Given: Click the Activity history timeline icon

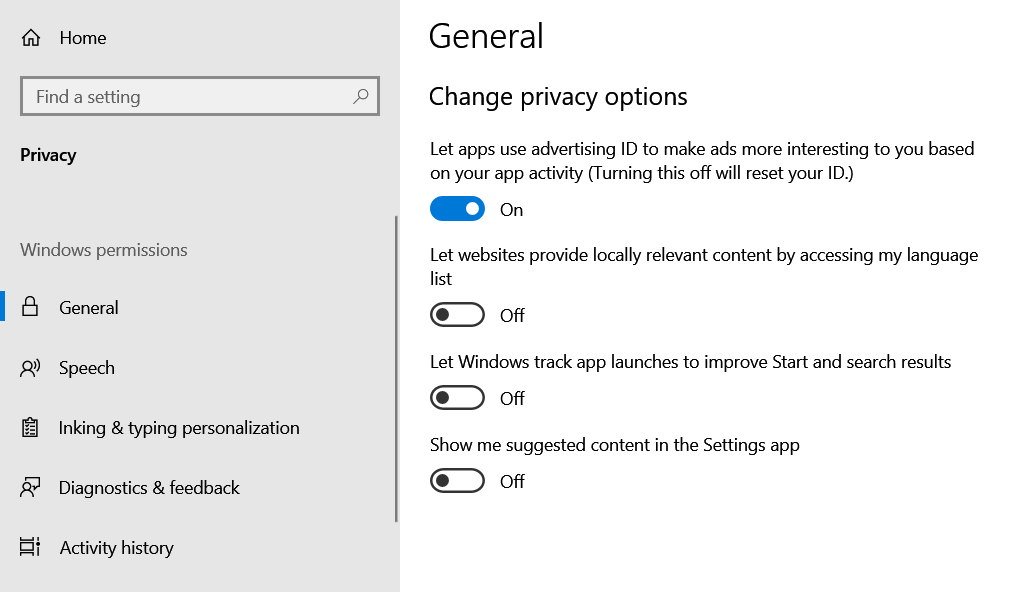Looking at the screenshot, I should pyautogui.click(x=30, y=548).
